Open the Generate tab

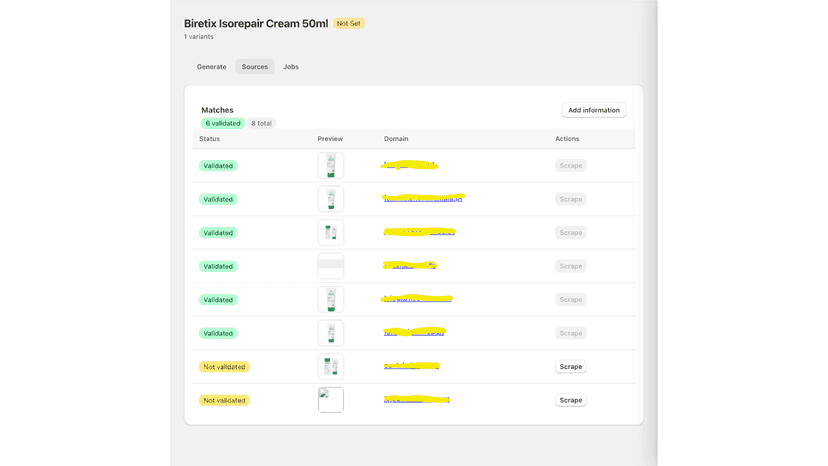point(211,67)
